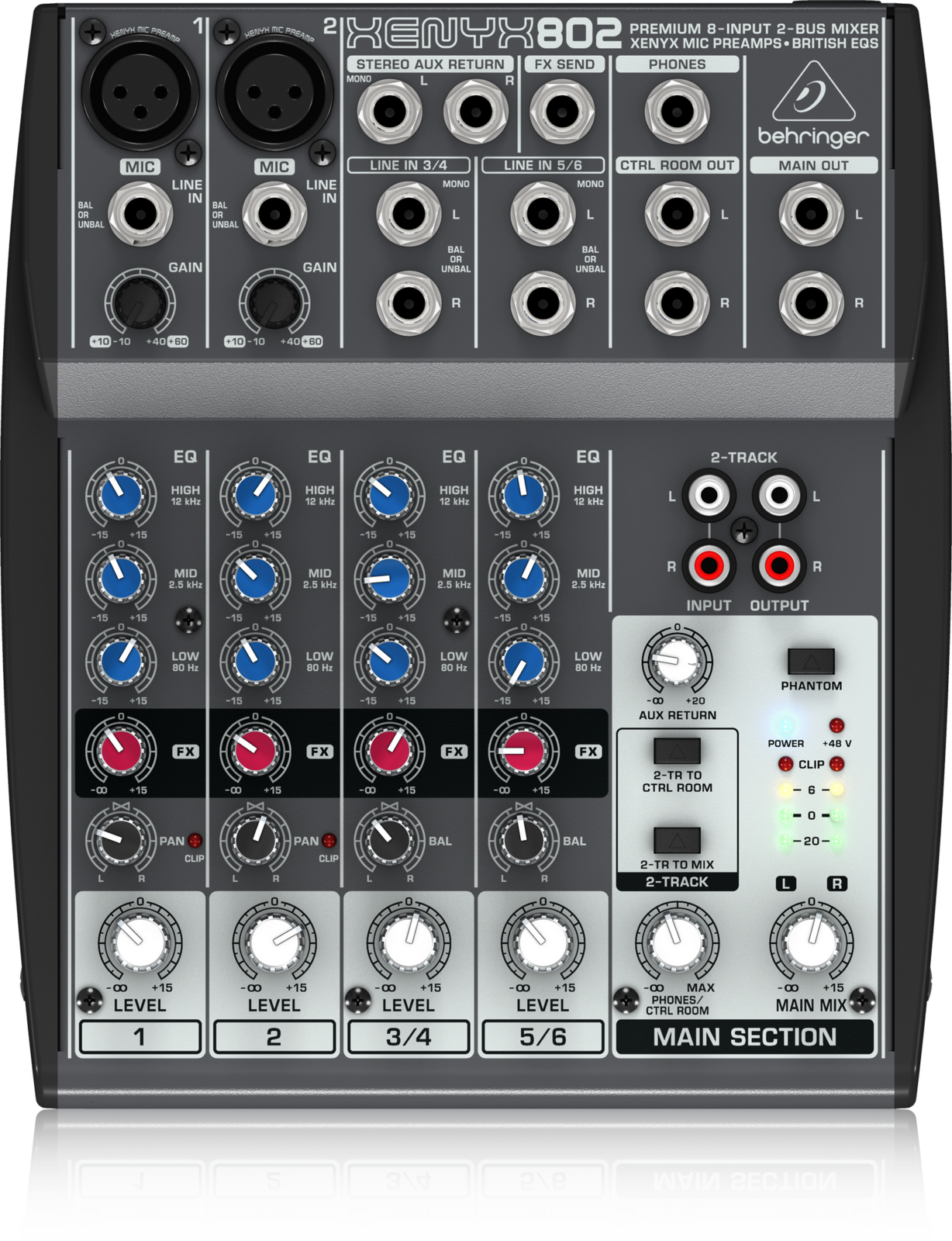Toggle the PHANTOM power switch
This screenshot has width=952, height=1241.
tap(811, 661)
